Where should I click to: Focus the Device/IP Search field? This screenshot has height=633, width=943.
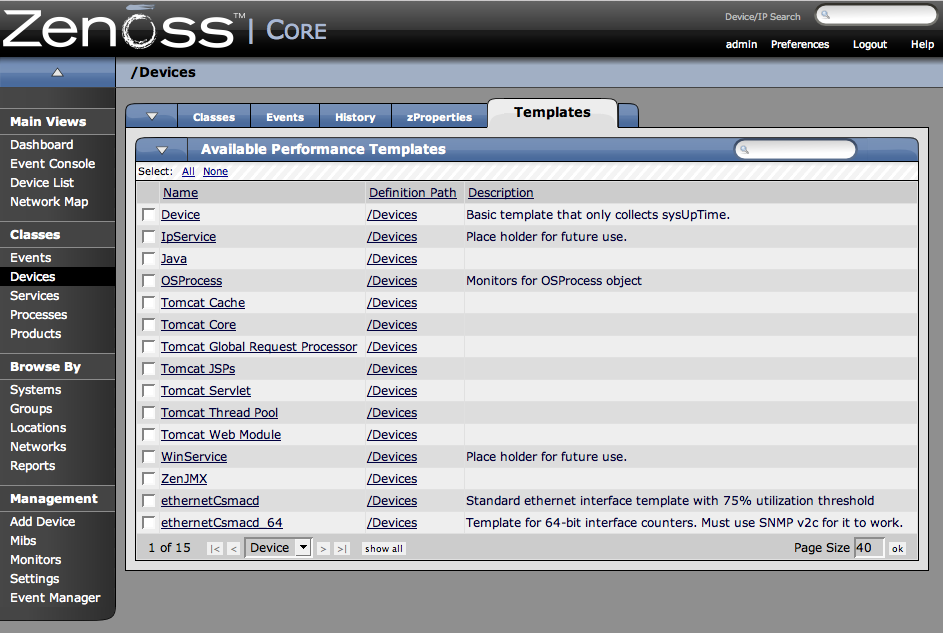tap(876, 15)
